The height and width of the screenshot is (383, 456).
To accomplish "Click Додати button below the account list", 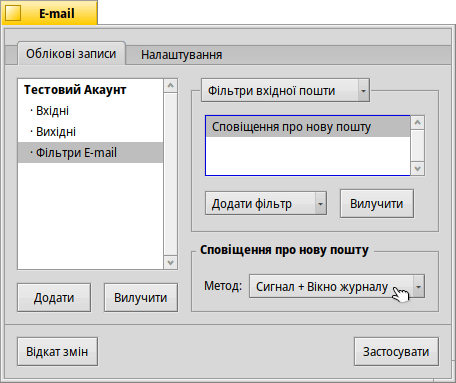I will 54,298.
